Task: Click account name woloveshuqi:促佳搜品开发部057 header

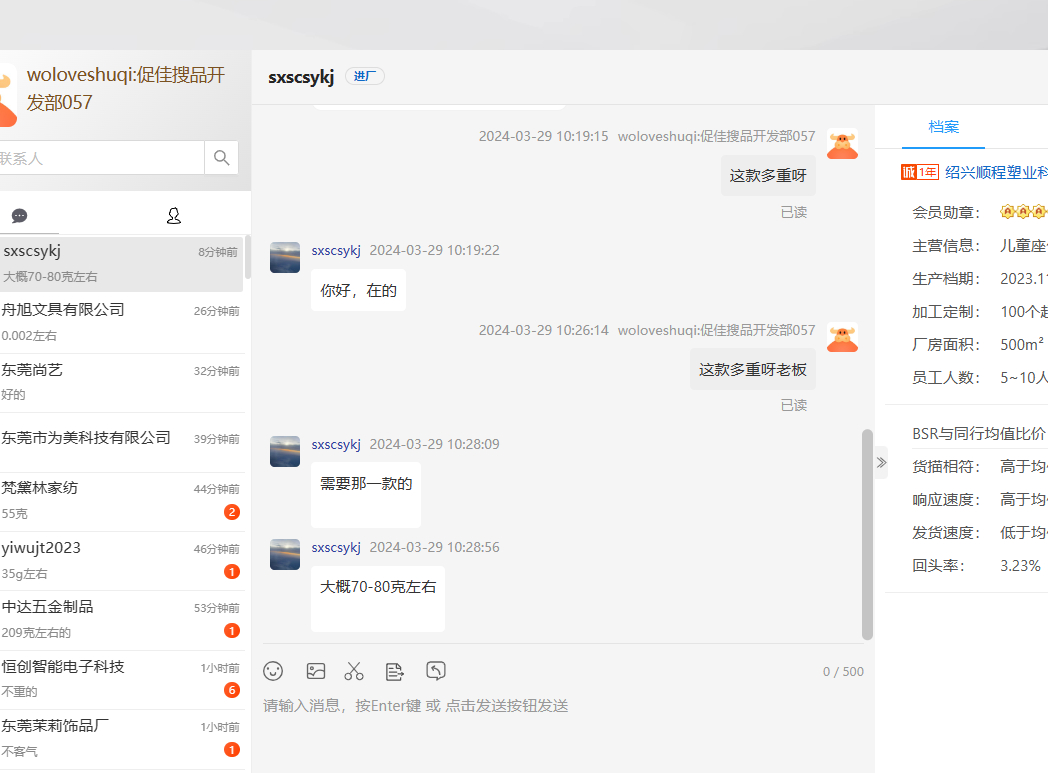Action: pyautogui.click(x=126, y=88)
